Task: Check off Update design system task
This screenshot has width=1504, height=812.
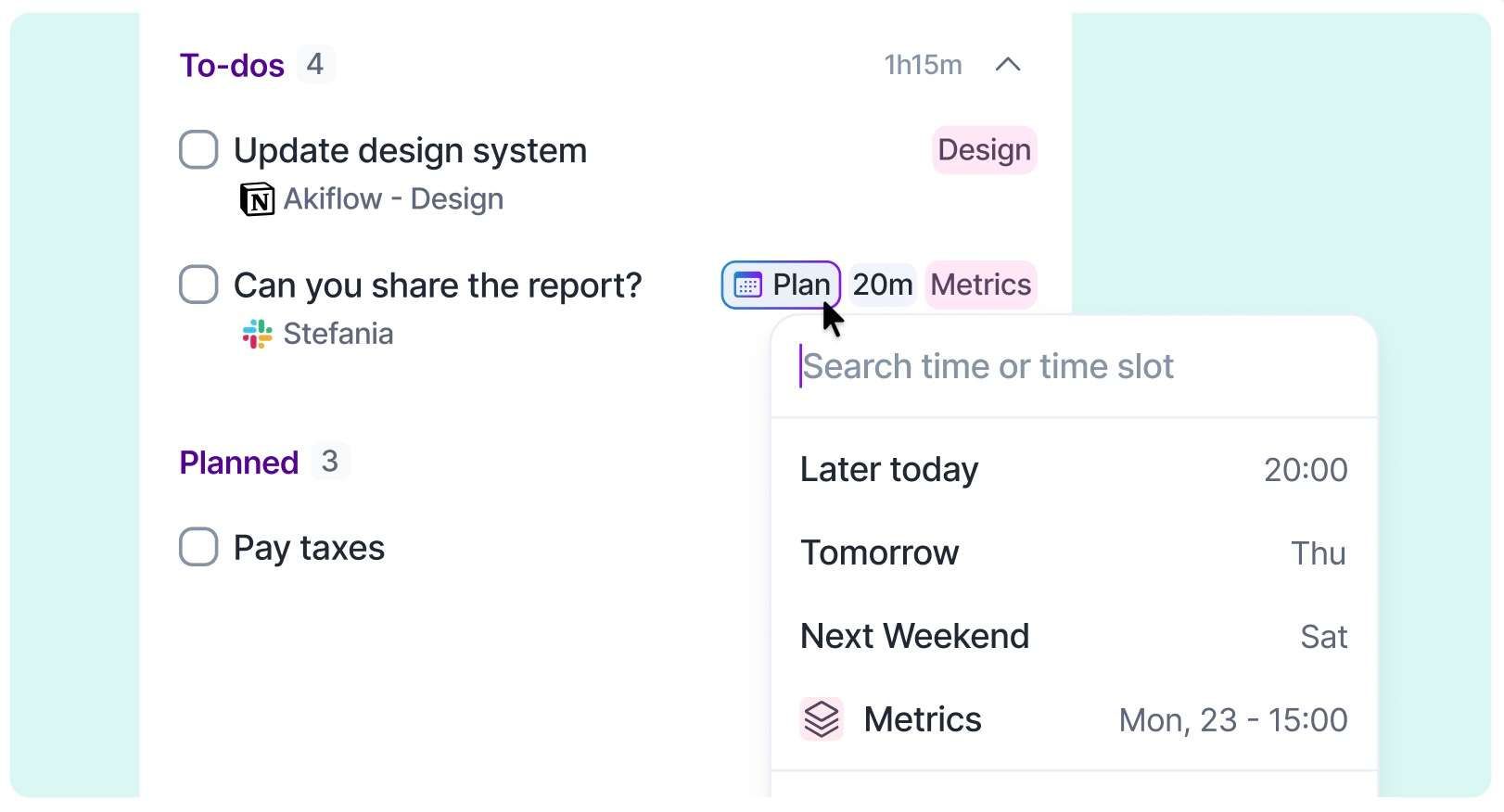Action: [198, 150]
